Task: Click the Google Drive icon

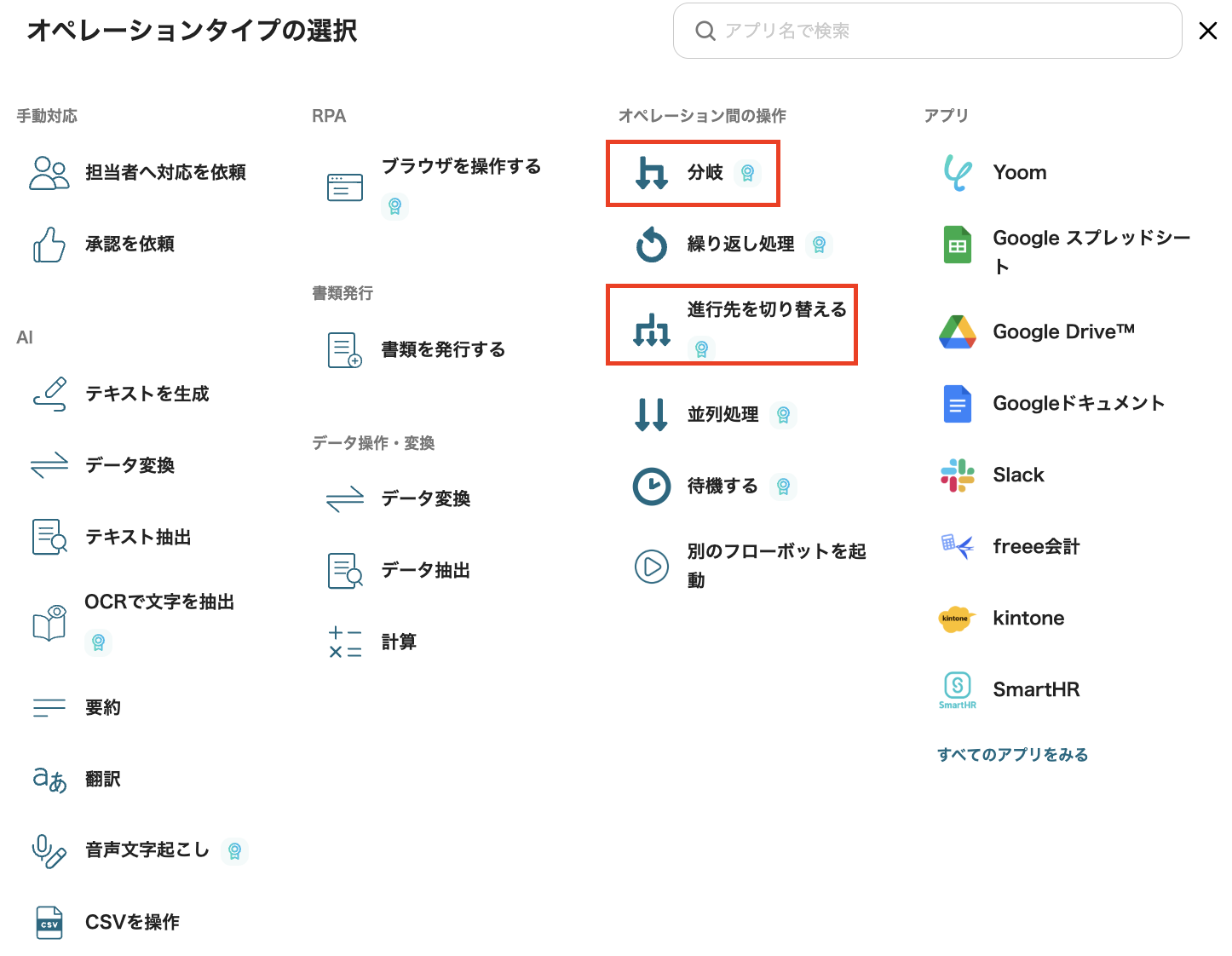Action: [958, 332]
